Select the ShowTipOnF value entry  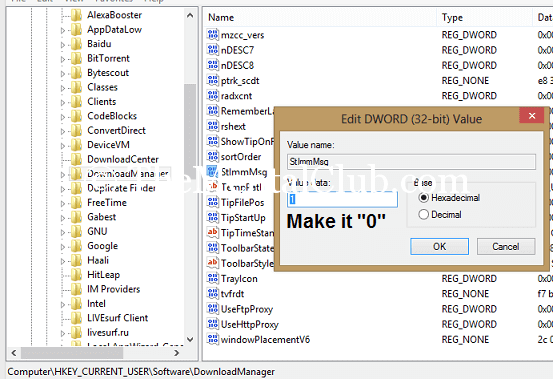pos(247,141)
